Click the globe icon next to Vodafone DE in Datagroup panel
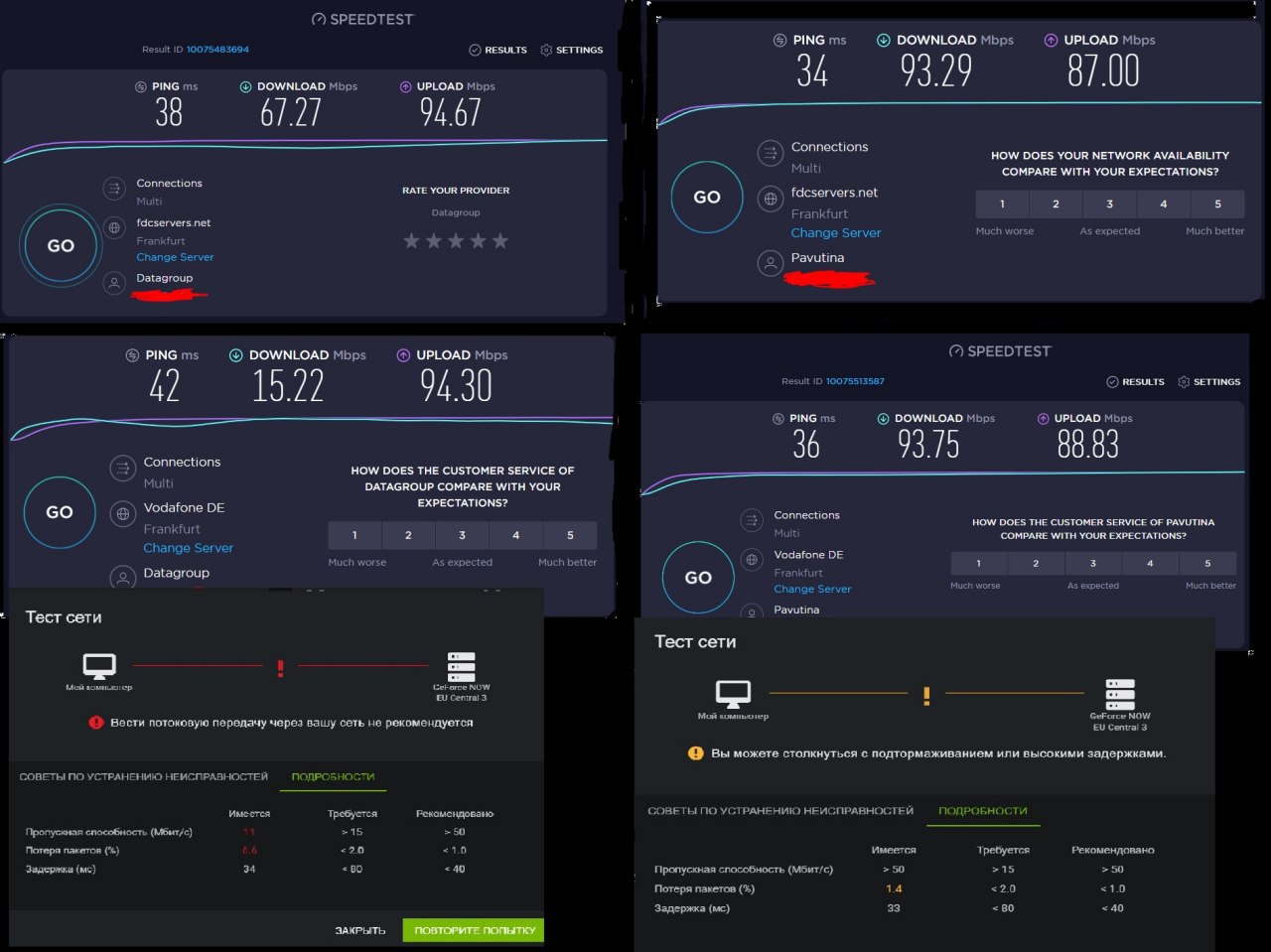Image resolution: width=1271 pixels, height=952 pixels. point(123,513)
